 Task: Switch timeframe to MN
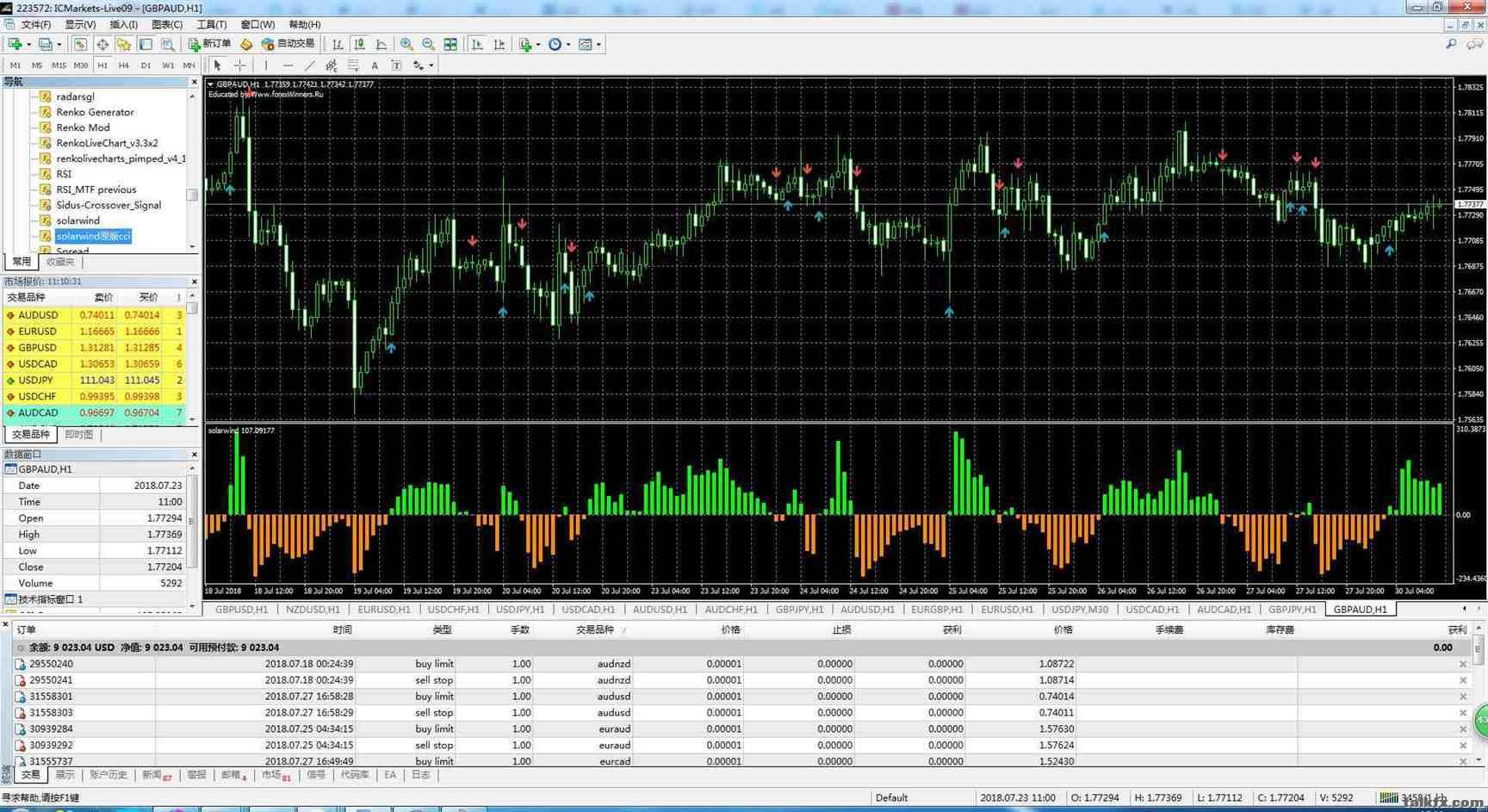(x=189, y=65)
